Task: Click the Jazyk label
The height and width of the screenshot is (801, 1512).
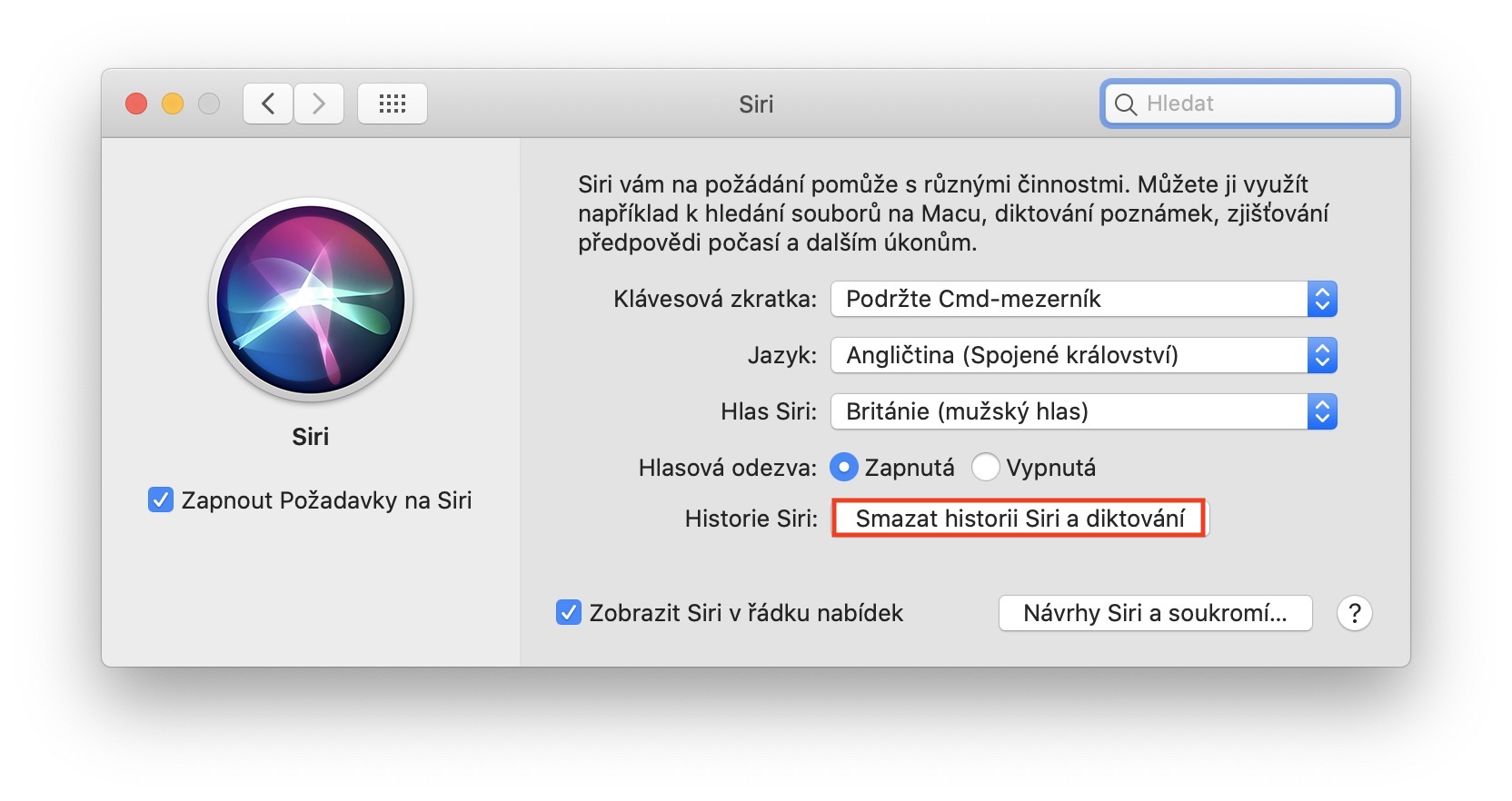Action: (x=782, y=355)
